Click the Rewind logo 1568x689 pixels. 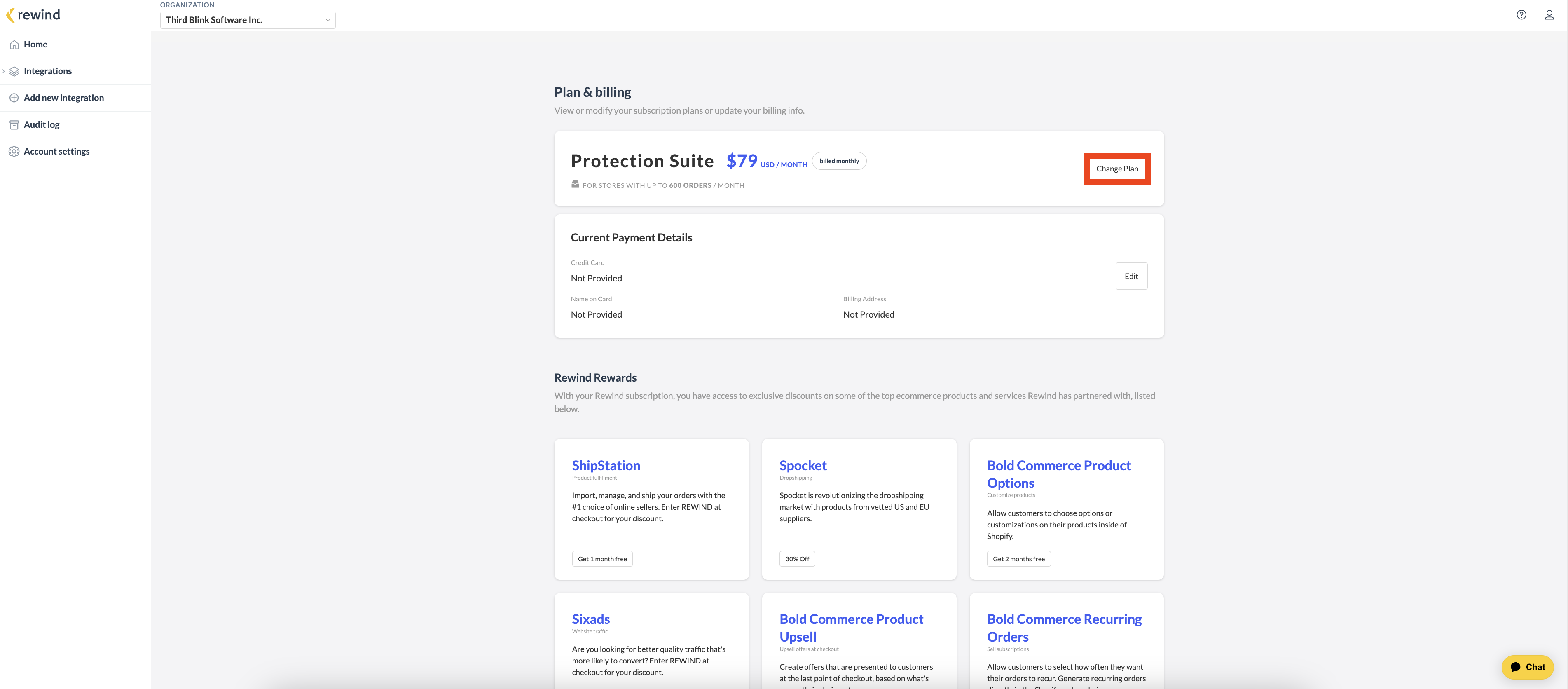click(x=33, y=14)
